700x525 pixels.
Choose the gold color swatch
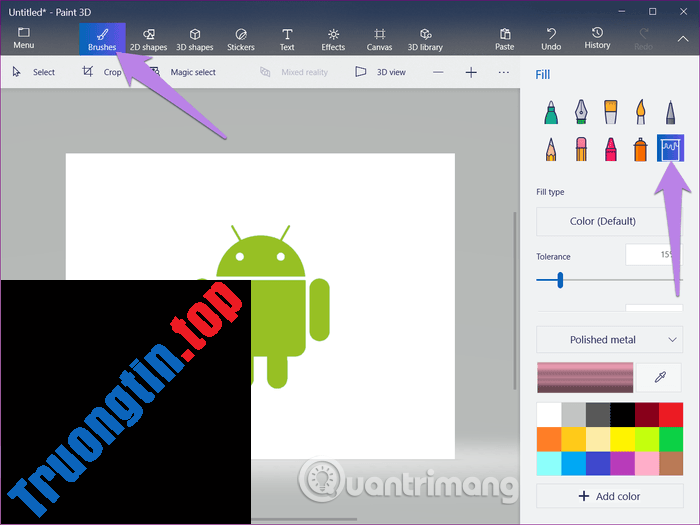[x=573, y=439]
